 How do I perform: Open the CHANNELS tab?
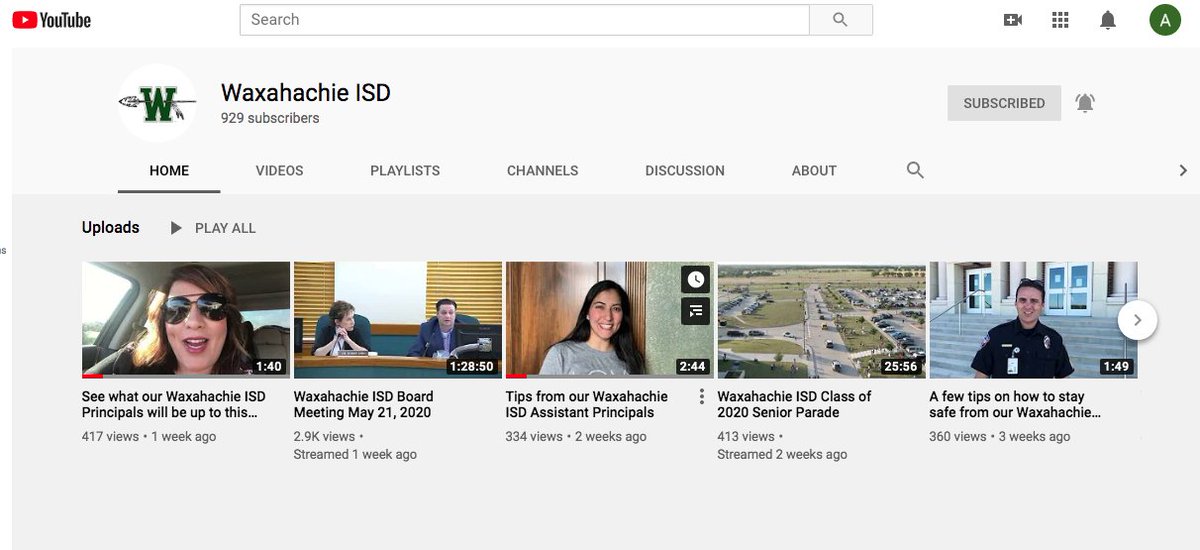tap(543, 171)
